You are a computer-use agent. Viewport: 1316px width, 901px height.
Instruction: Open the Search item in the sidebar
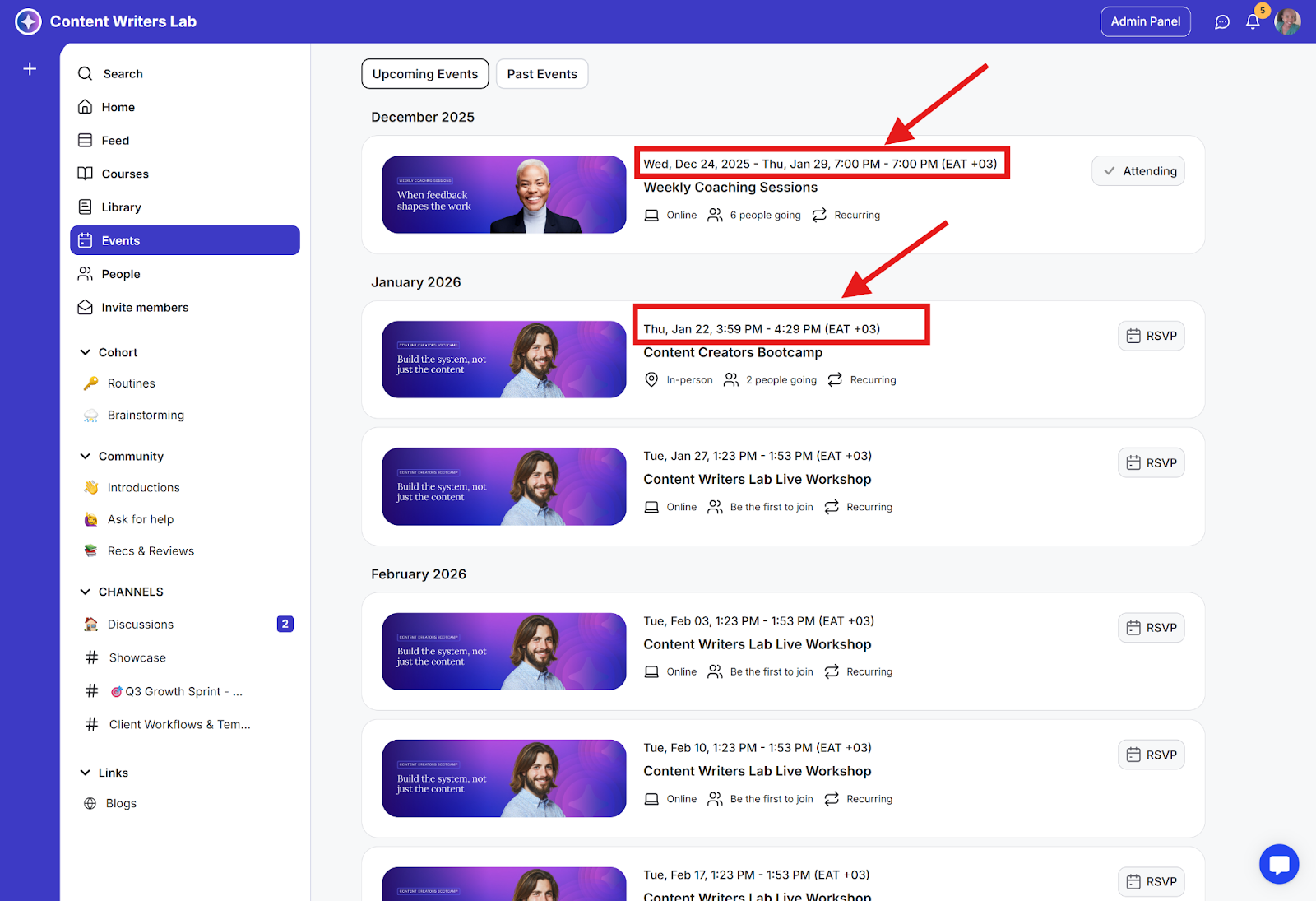(185, 74)
